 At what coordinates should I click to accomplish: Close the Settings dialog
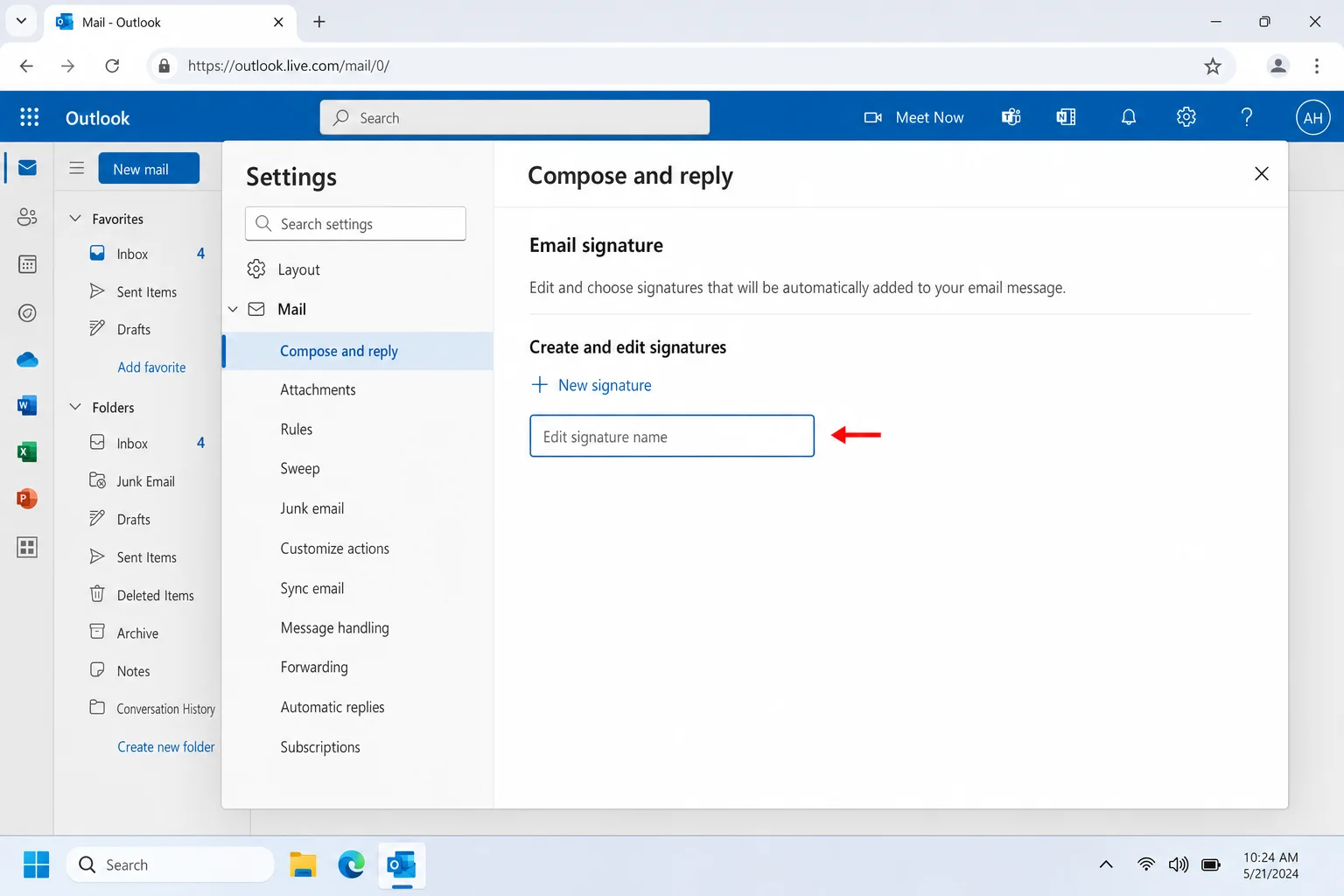tap(1261, 173)
